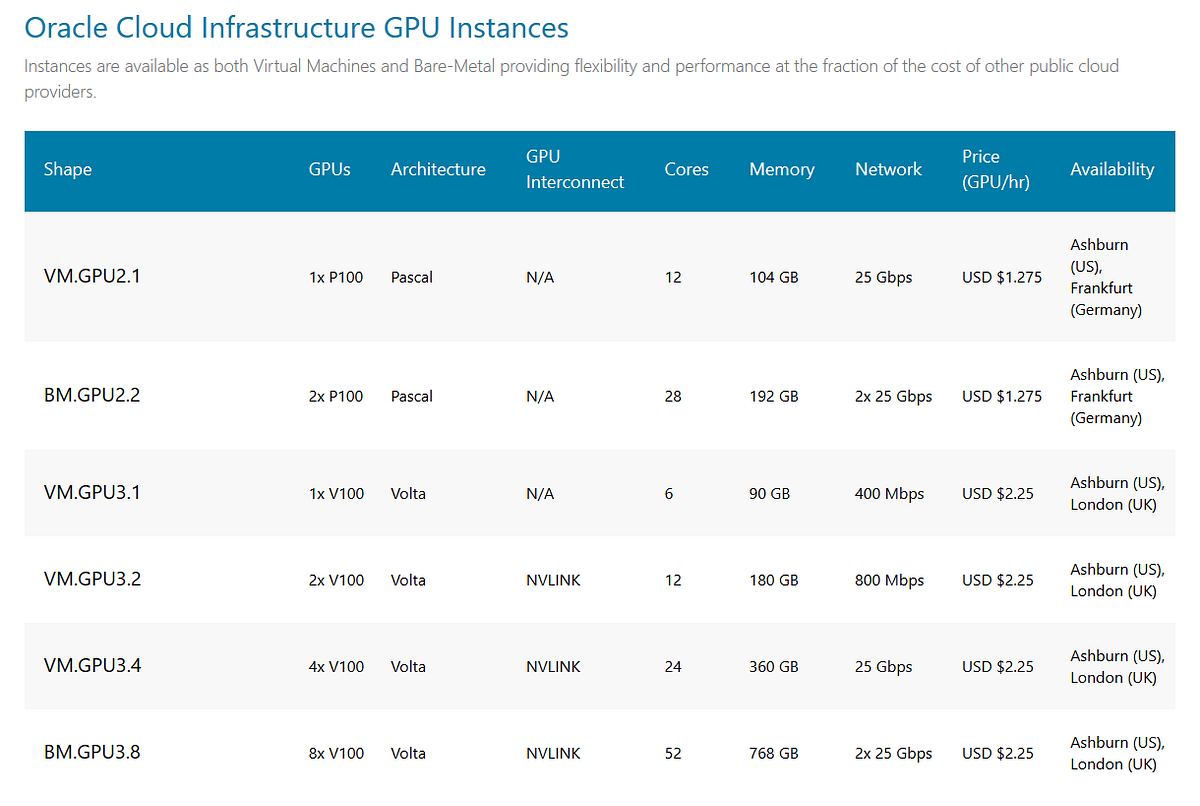The width and height of the screenshot is (1200, 806).
Task: Select the Network column header
Action: pos(888,170)
